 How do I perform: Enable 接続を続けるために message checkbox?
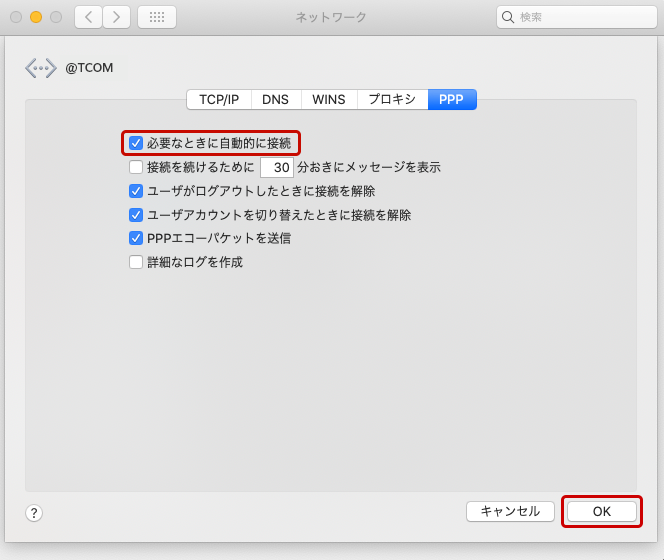[136, 167]
